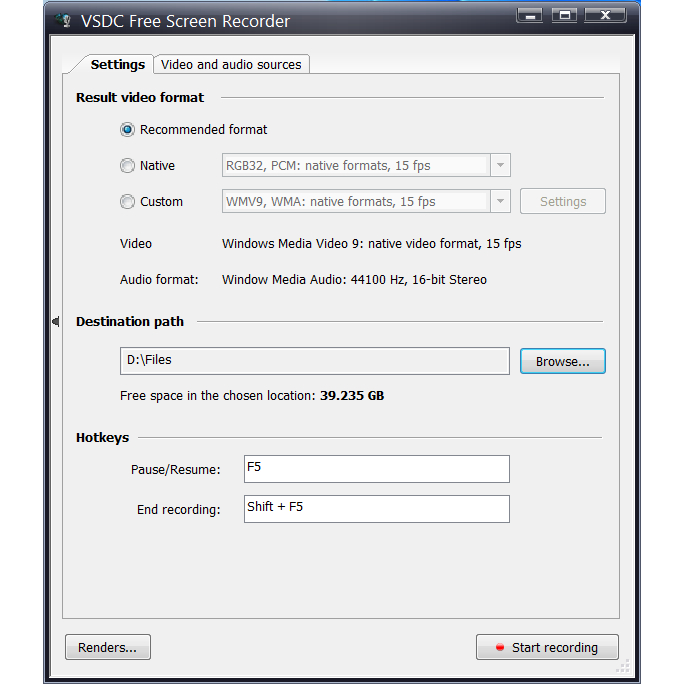Expand the Native format RGB32, PCM dropdown
The image size is (684, 684).
coord(501,166)
